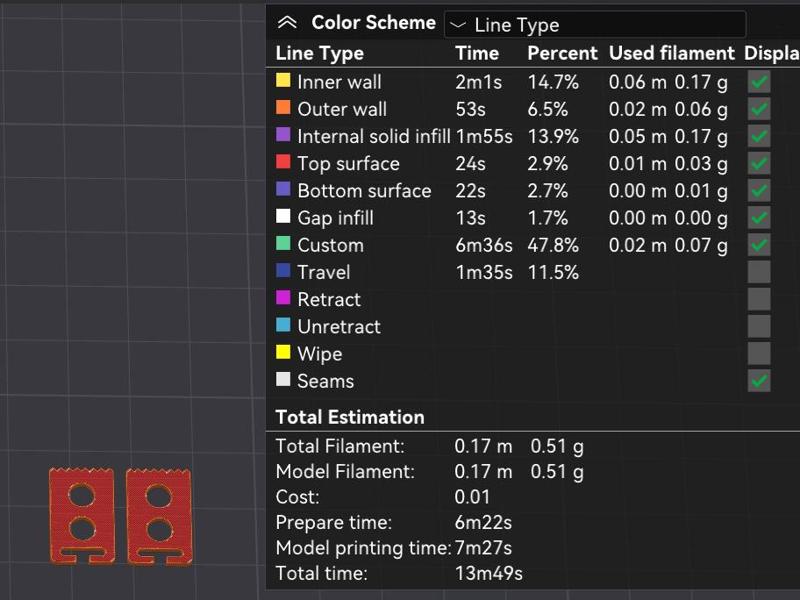
Task: Click the Gap infill label
Action: click(x=335, y=218)
